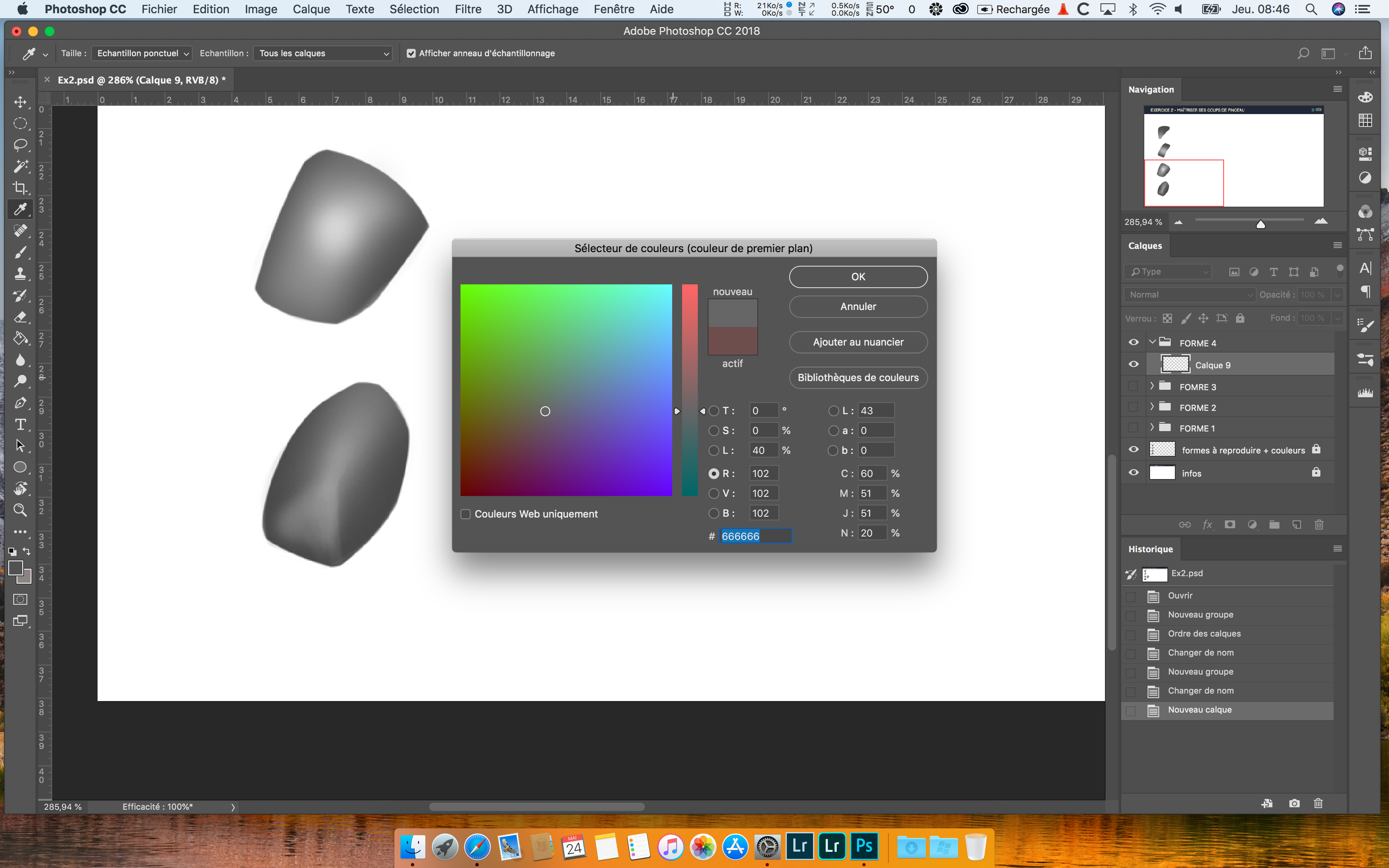
Task: Open the Taille sample size dropdown
Action: tap(142, 53)
